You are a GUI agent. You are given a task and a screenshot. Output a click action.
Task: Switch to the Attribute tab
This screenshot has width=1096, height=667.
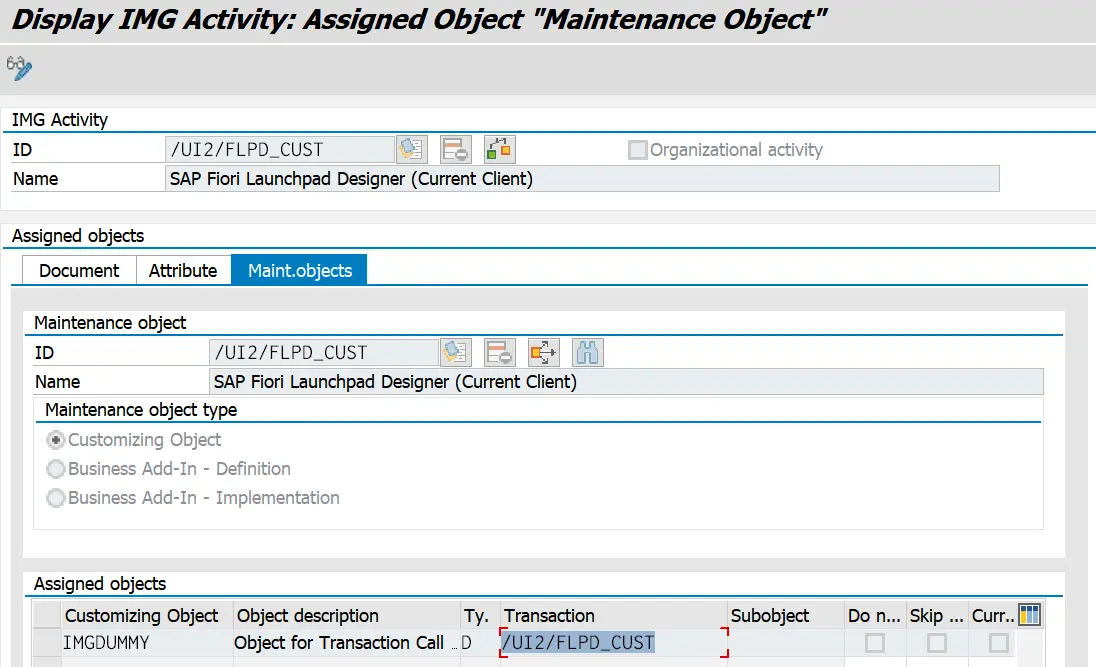click(183, 271)
